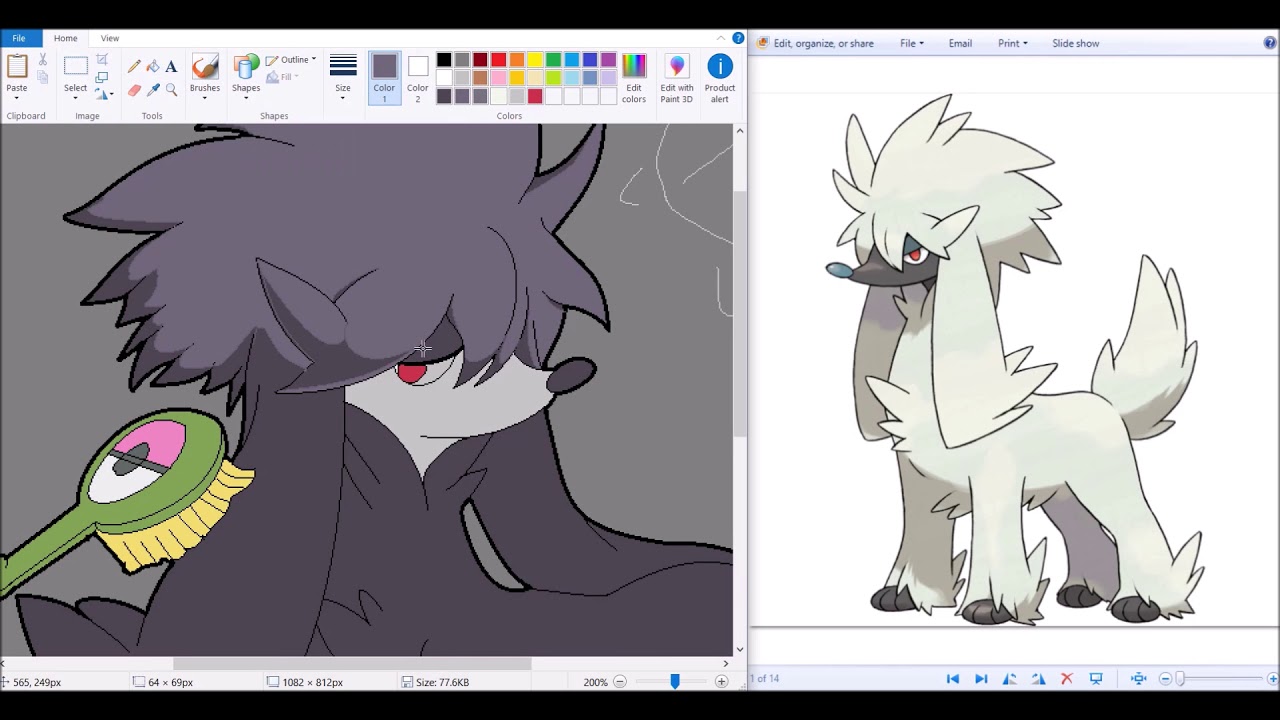Click Paint zoom slider handle

[675, 682]
